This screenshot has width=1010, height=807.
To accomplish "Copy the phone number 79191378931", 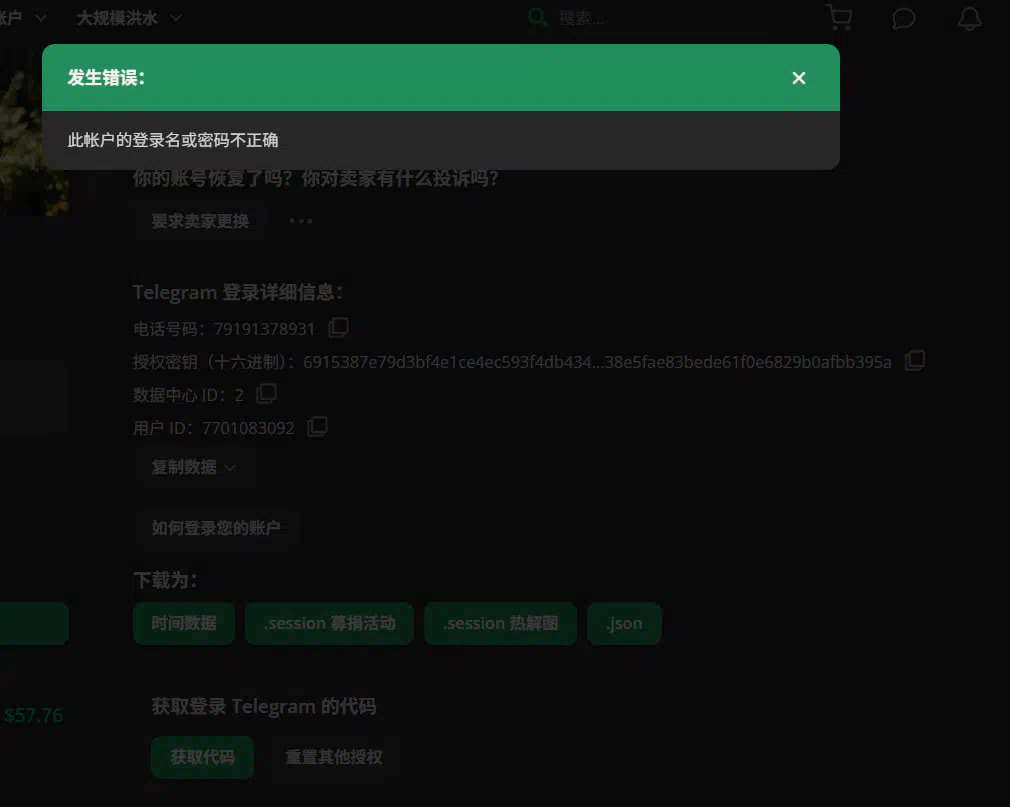I will click(x=338, y=328).
